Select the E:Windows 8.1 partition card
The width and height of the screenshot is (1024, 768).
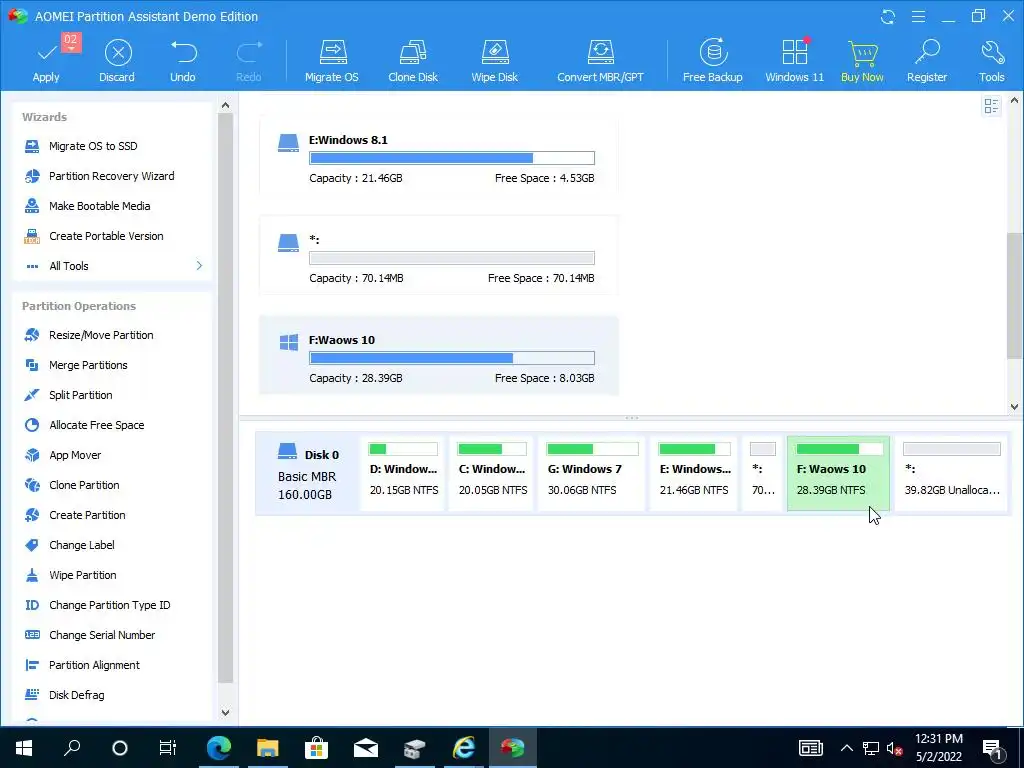click(439, 159)
